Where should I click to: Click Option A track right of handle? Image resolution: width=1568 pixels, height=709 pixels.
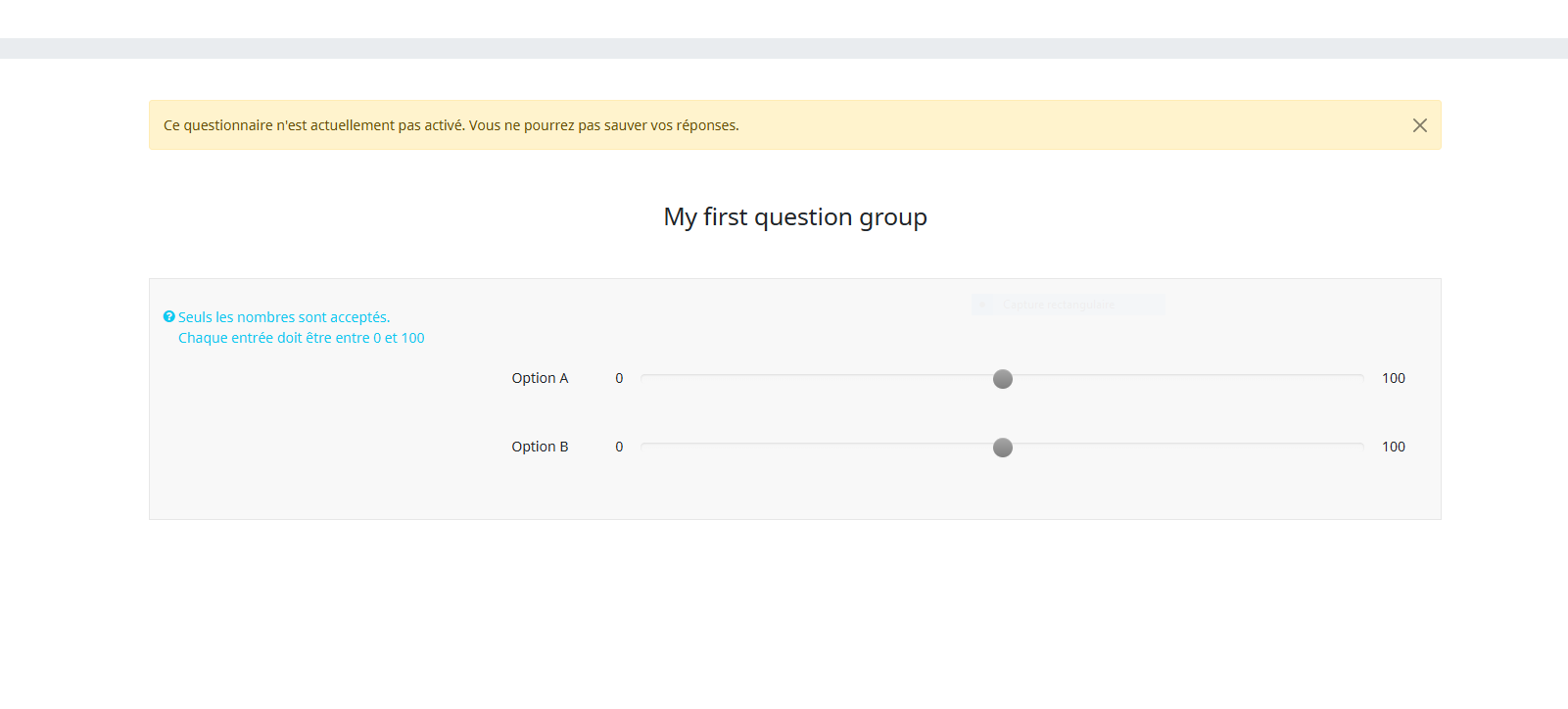pyautogui.click(x=1185, y=377)
